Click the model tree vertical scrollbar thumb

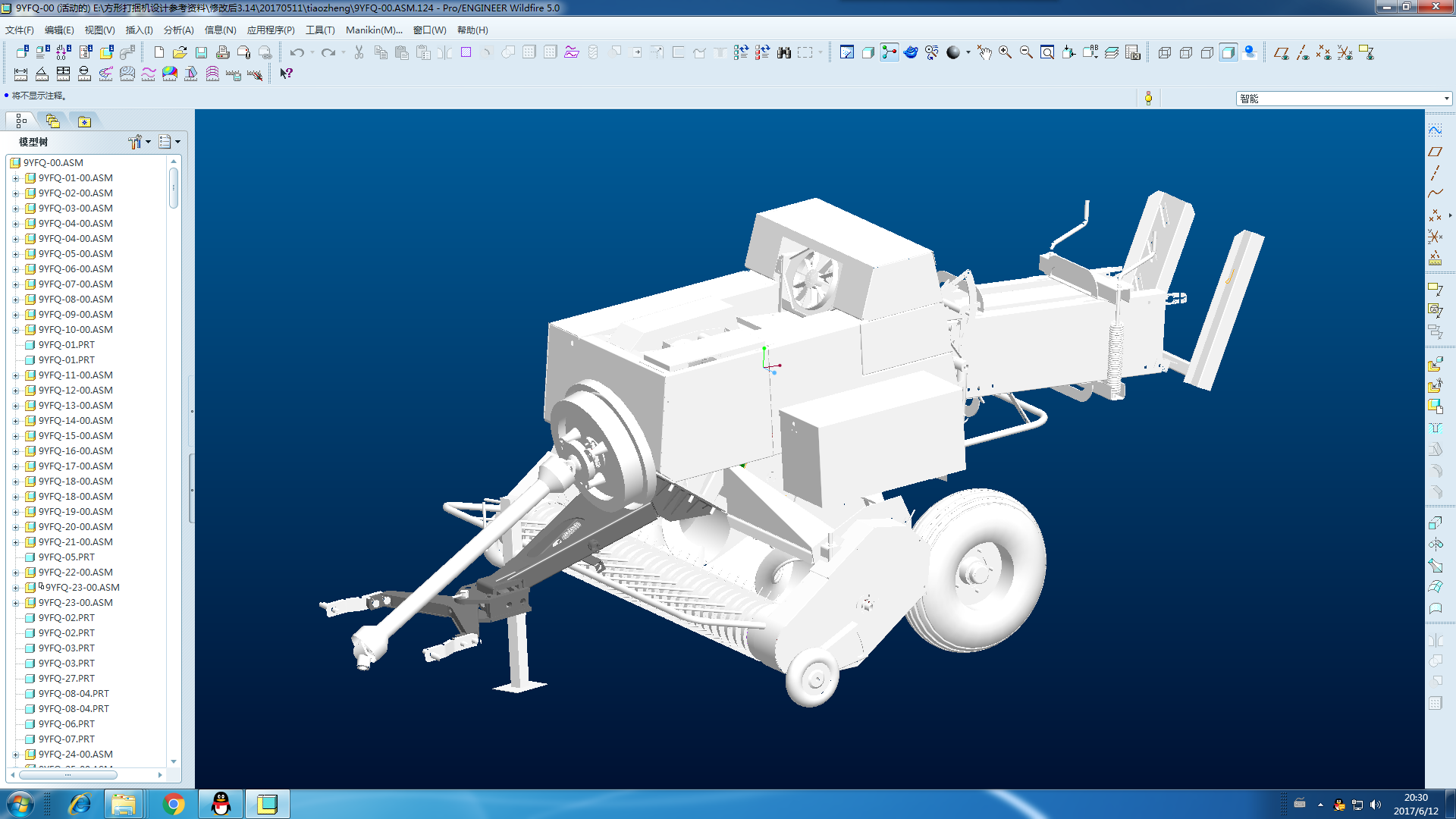point(174,187)
